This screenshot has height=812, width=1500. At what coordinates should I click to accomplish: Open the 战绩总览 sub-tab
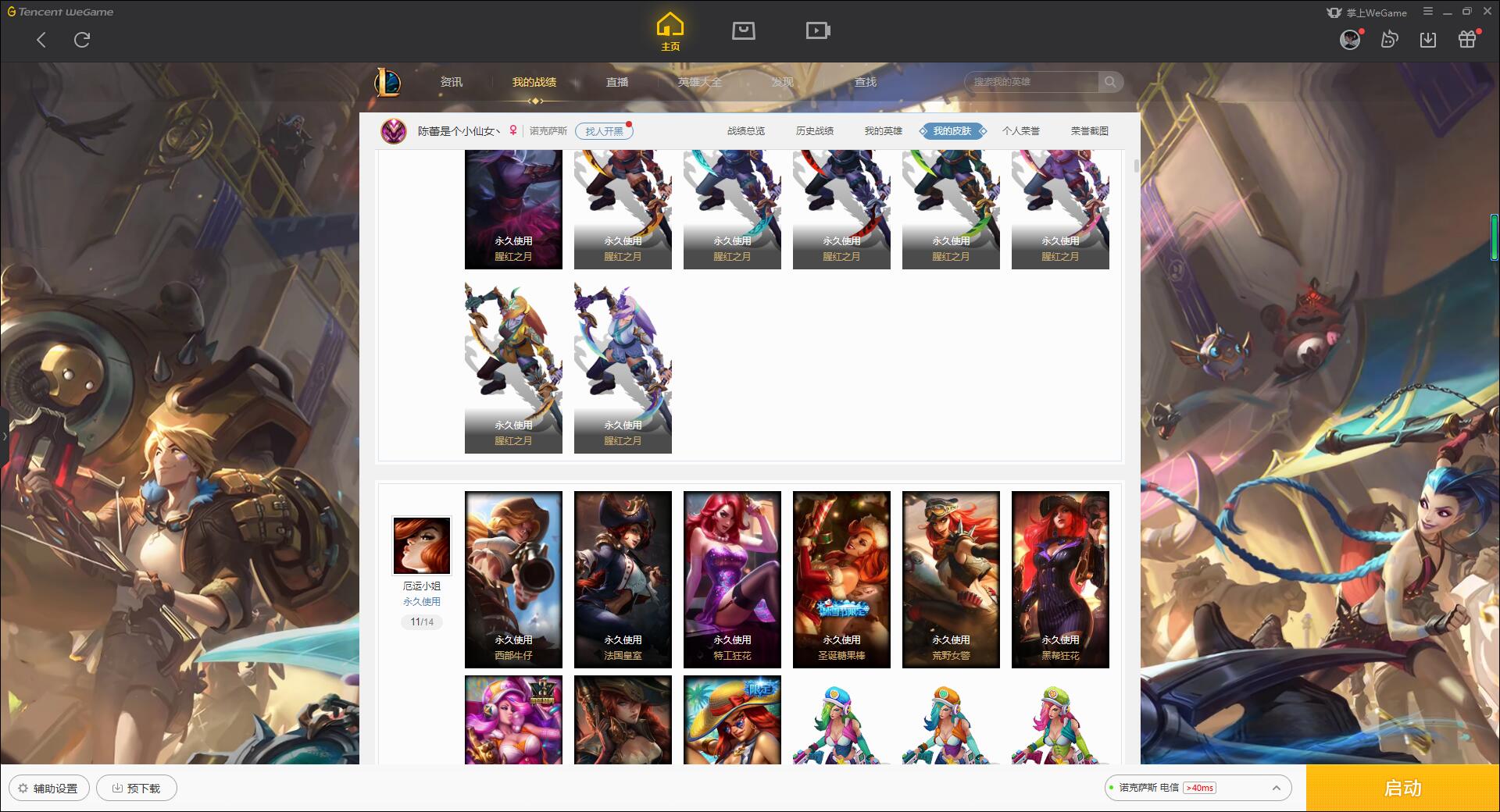point(746,131)
